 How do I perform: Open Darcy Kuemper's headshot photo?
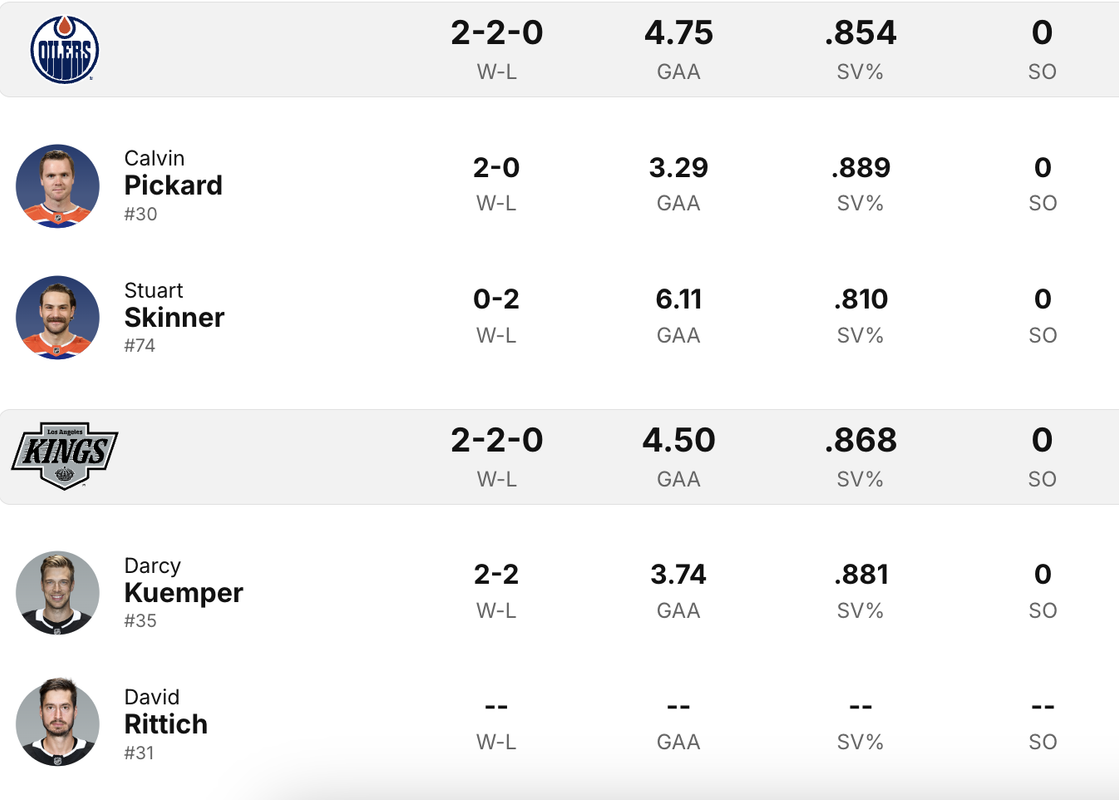[x=58, y=593]
